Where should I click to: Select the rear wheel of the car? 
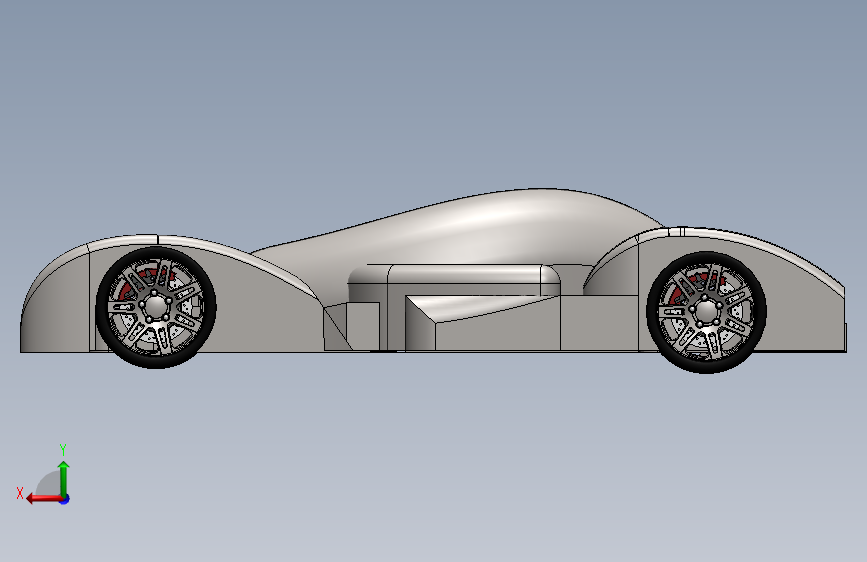(706, 312)
